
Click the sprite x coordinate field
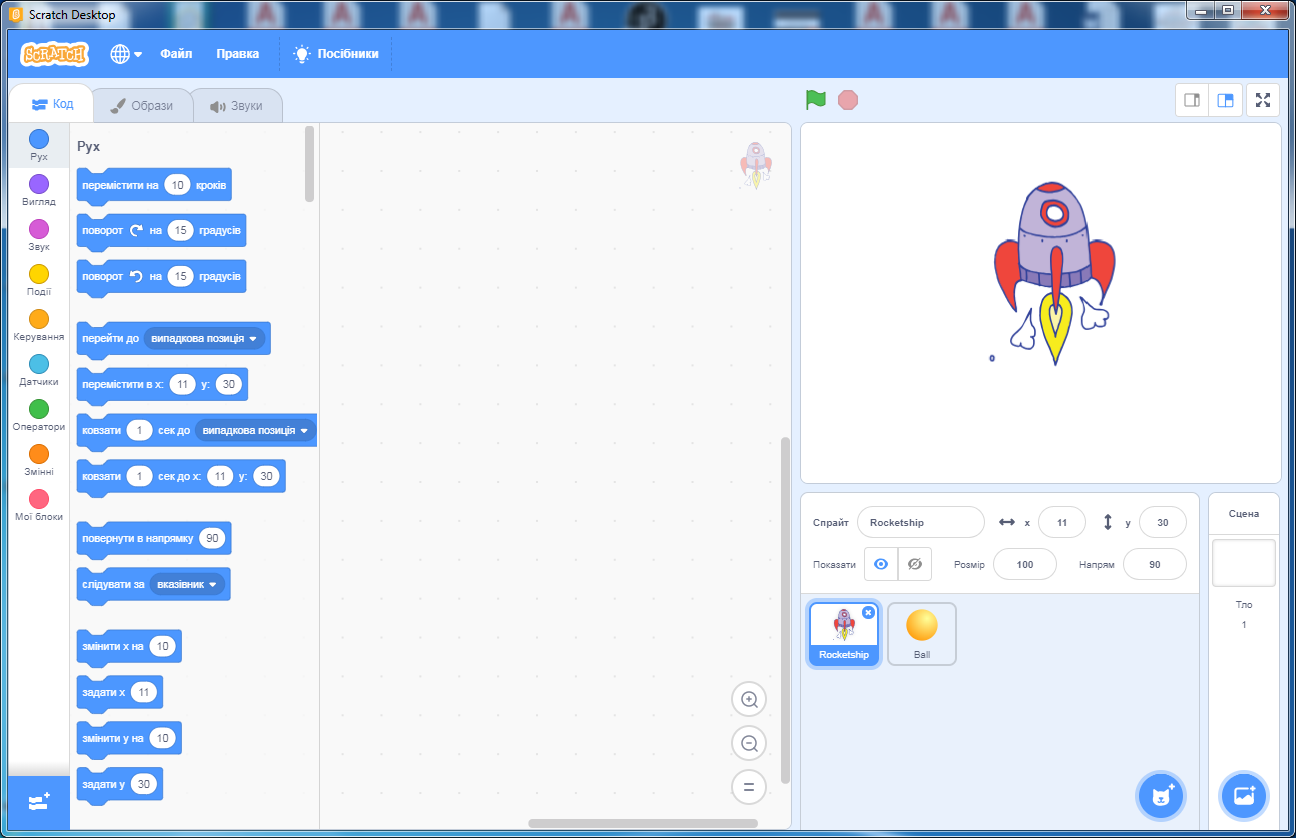[x=1062, y=522]
